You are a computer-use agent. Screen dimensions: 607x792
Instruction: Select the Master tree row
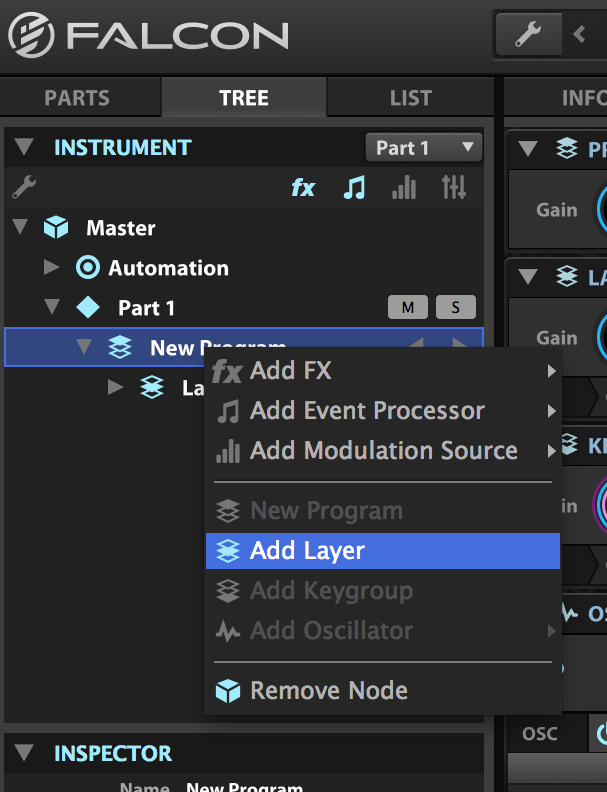pyautogui.click(x=243, y=227)
